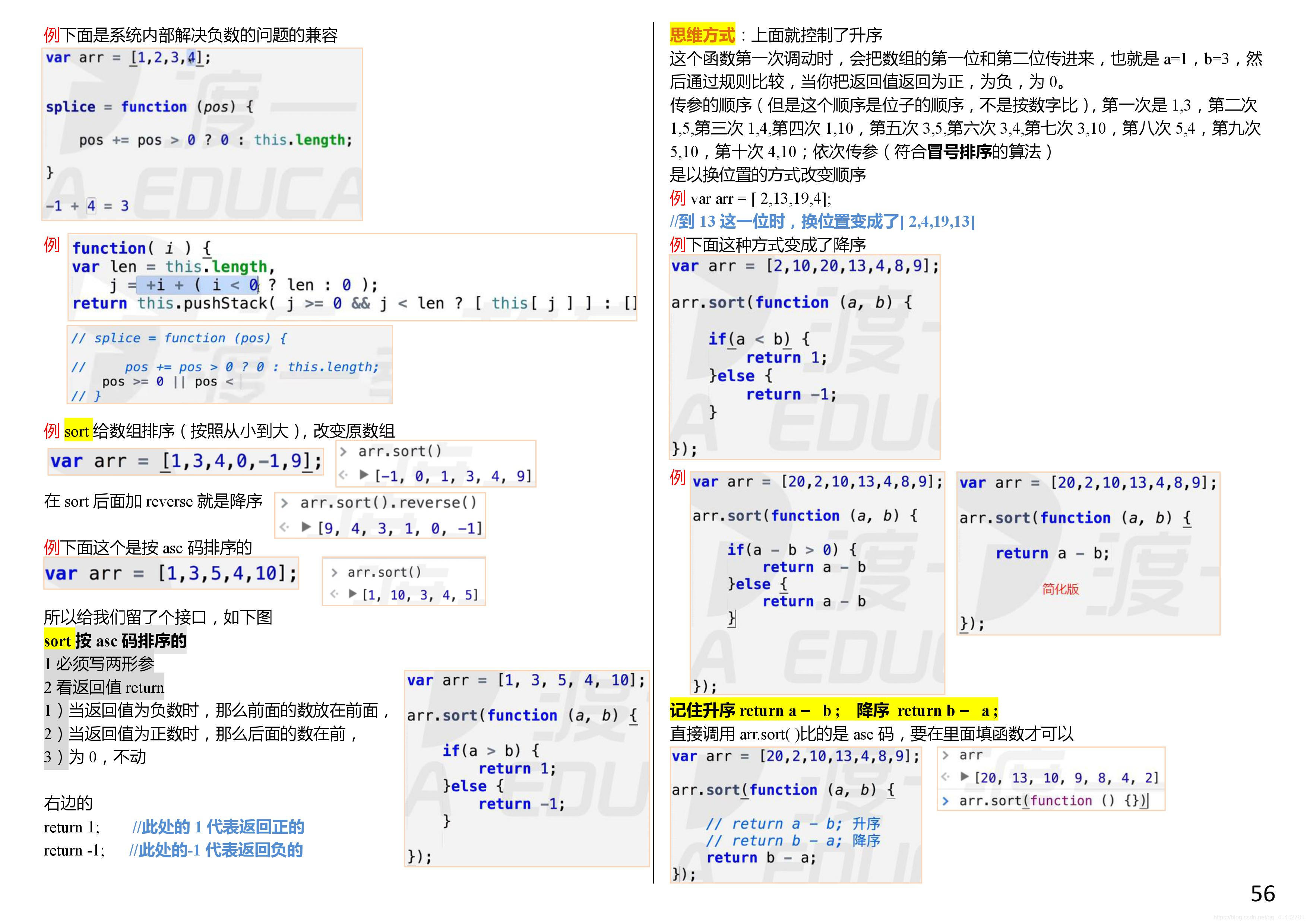Expand the [9, 4, 3, 1, 0, -1] console result

click(306, 527)
